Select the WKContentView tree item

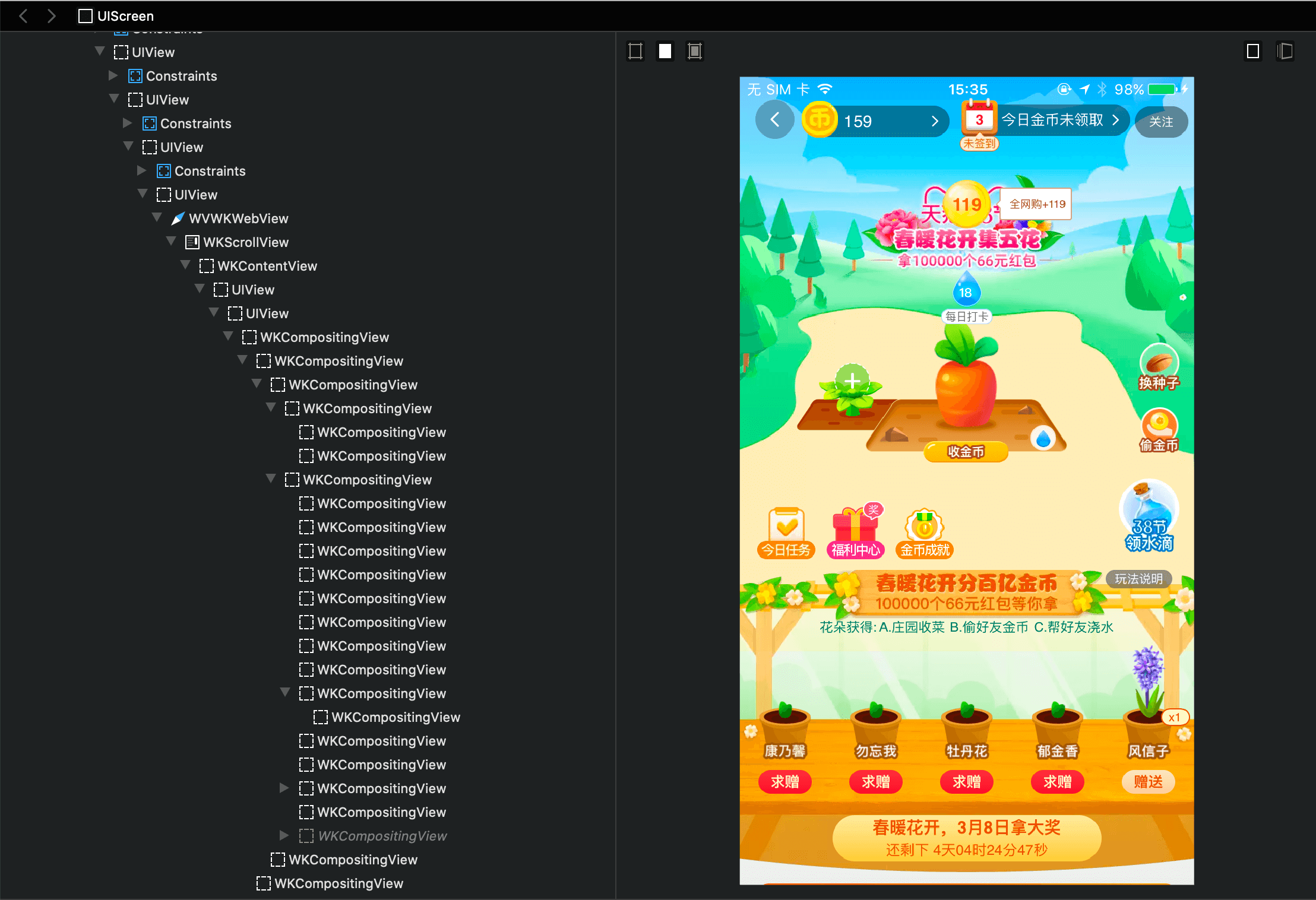[267, 266]
